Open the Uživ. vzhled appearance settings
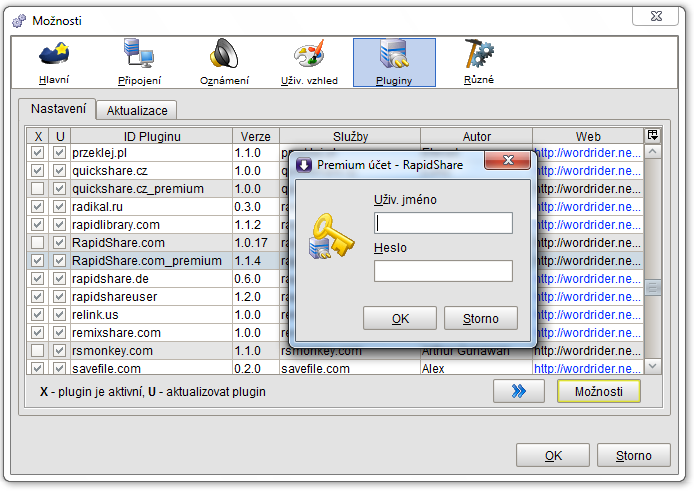Image resolution: width=694 pixels, height=491 pixels. click(309, 62)
